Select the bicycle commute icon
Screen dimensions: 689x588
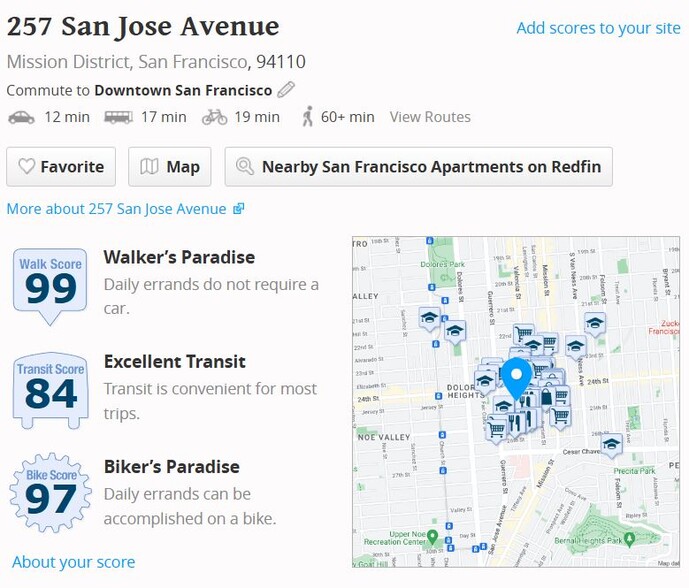214,117
